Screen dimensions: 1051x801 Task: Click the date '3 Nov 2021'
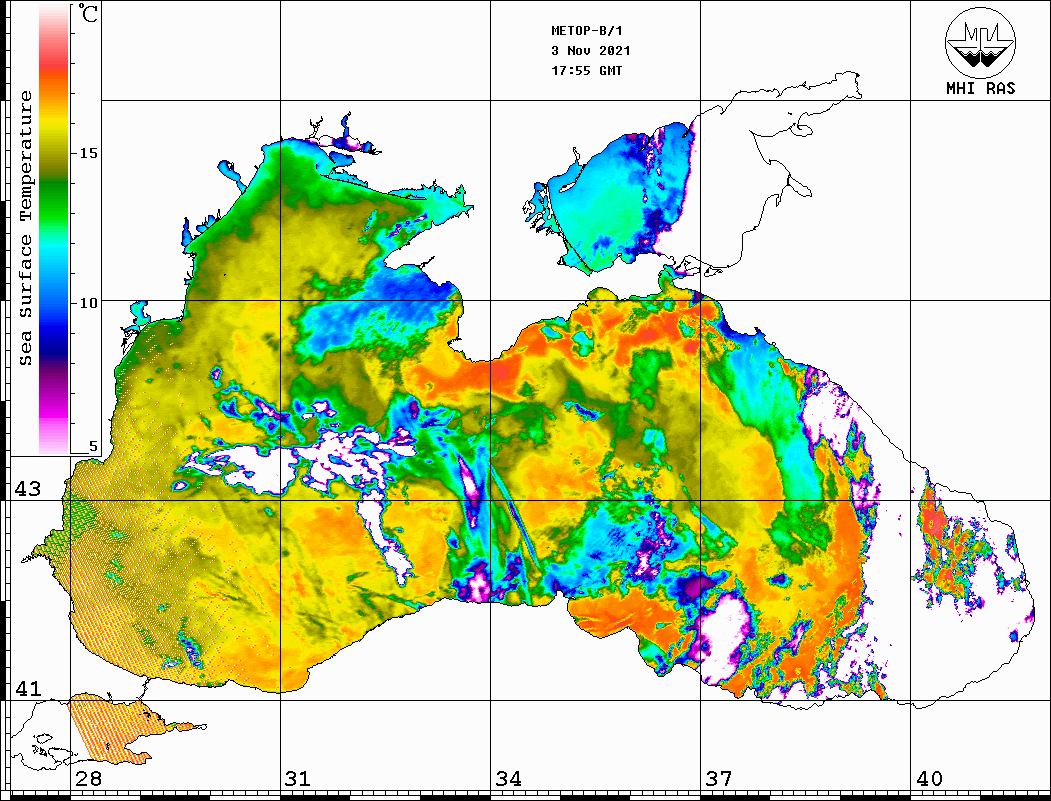click(591, 51)
